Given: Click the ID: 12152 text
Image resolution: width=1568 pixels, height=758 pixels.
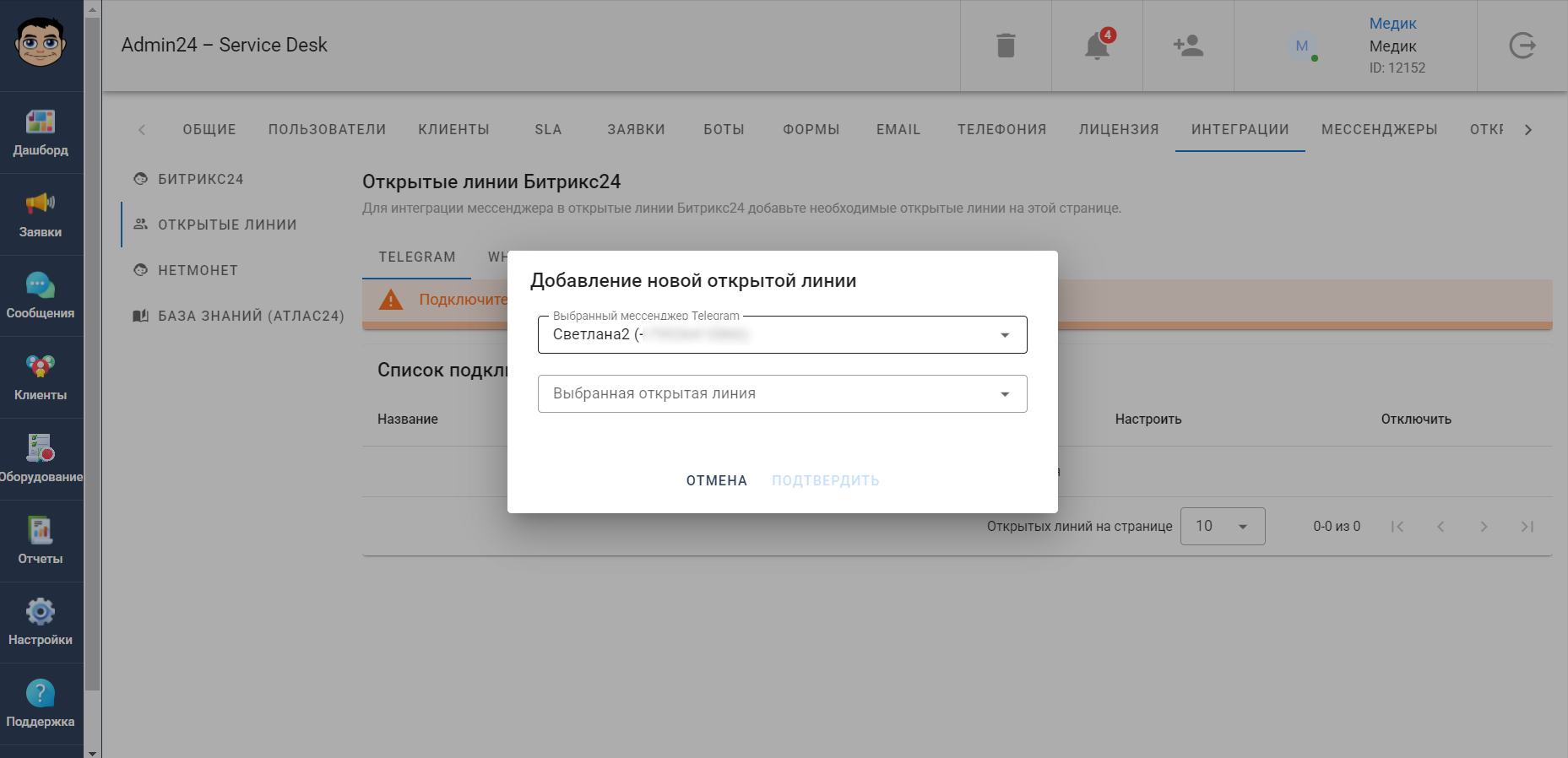Looking at the screenshot, I should [x=1397, y=68].
